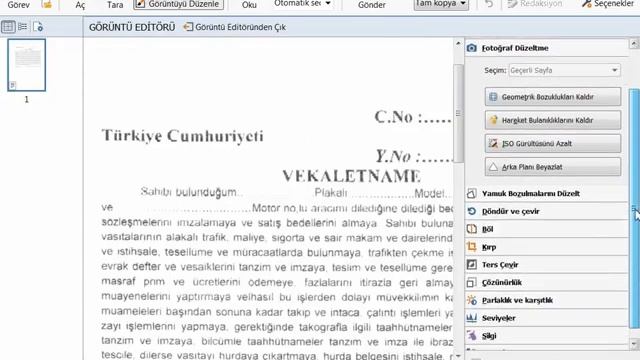Expand Döndür ve çevir section

[x=547, y=211]
